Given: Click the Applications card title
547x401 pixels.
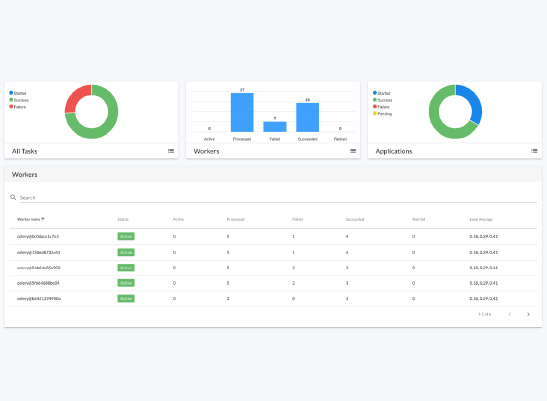Looking at the screenshot, I should pyautogui.click(x=394, y=151).
